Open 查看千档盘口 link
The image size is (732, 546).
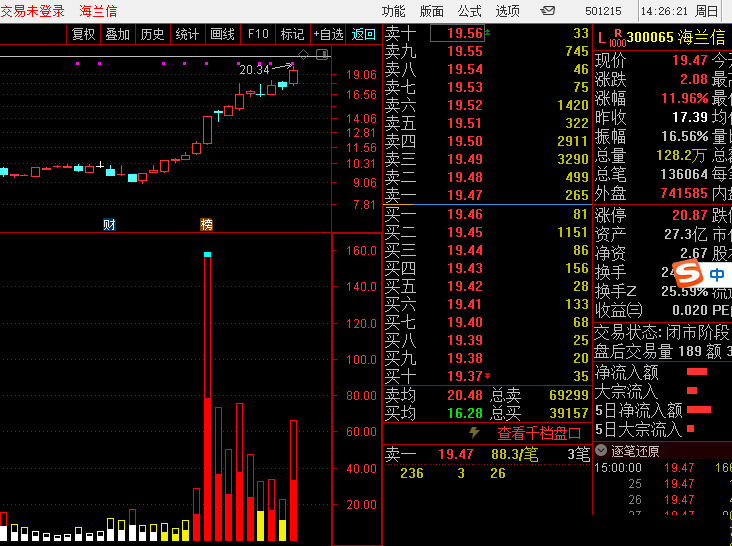pyautogui.click(x=539, y=434)
